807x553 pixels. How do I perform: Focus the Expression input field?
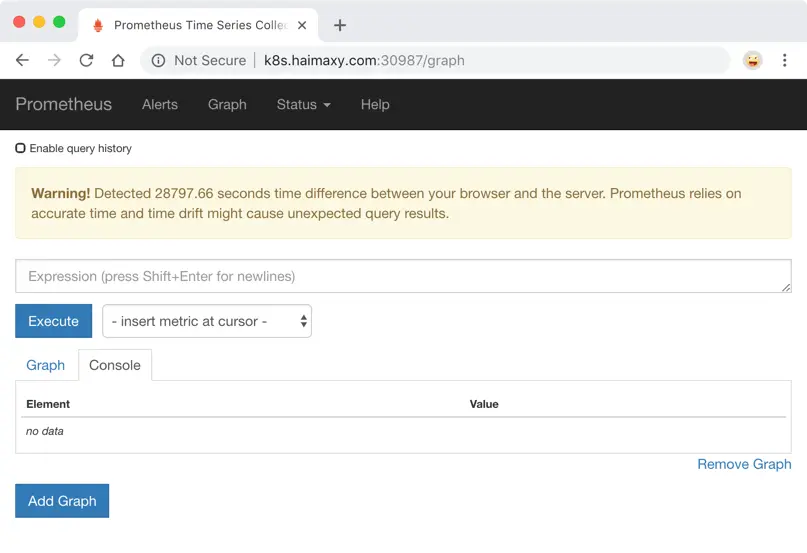(x=403, y=276)
